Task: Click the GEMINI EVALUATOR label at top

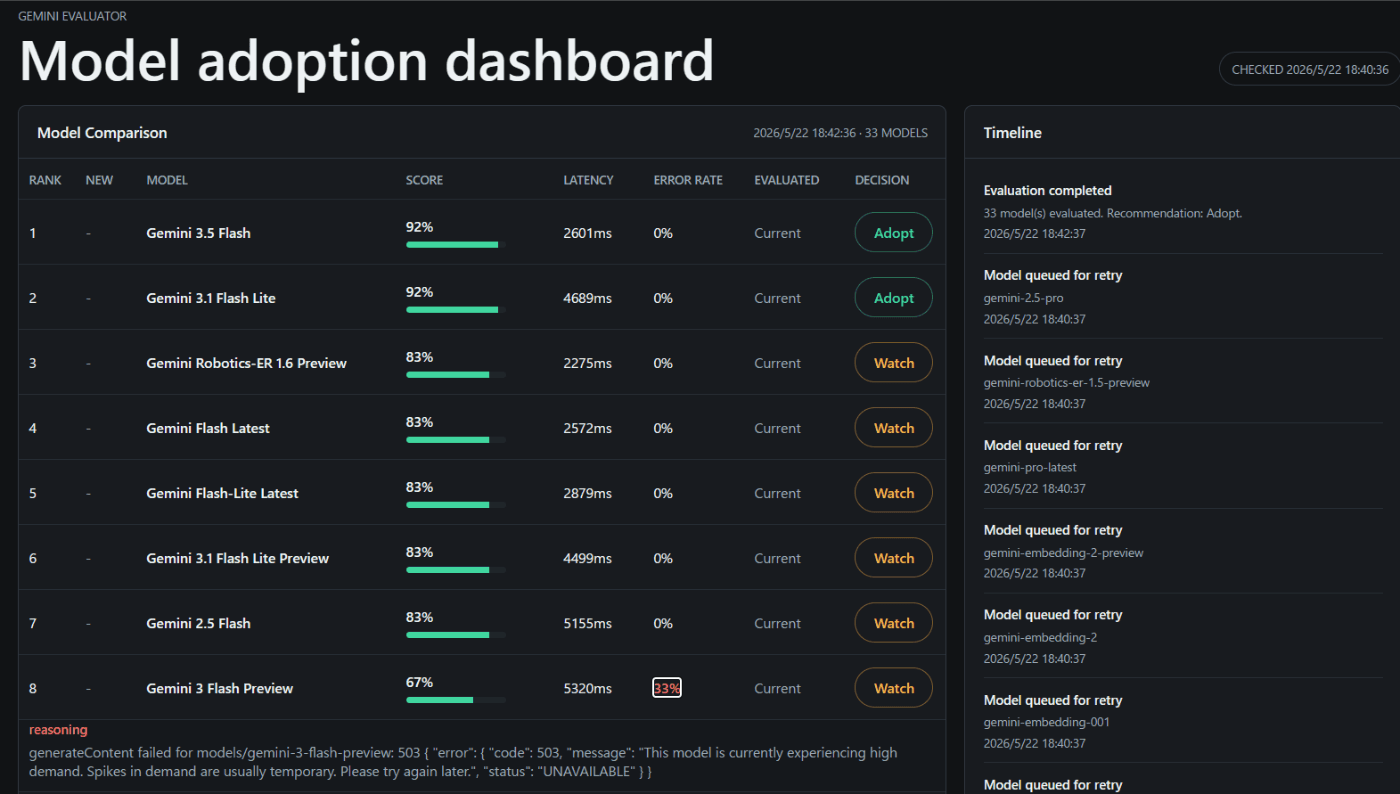Action: tap(72, 16)
